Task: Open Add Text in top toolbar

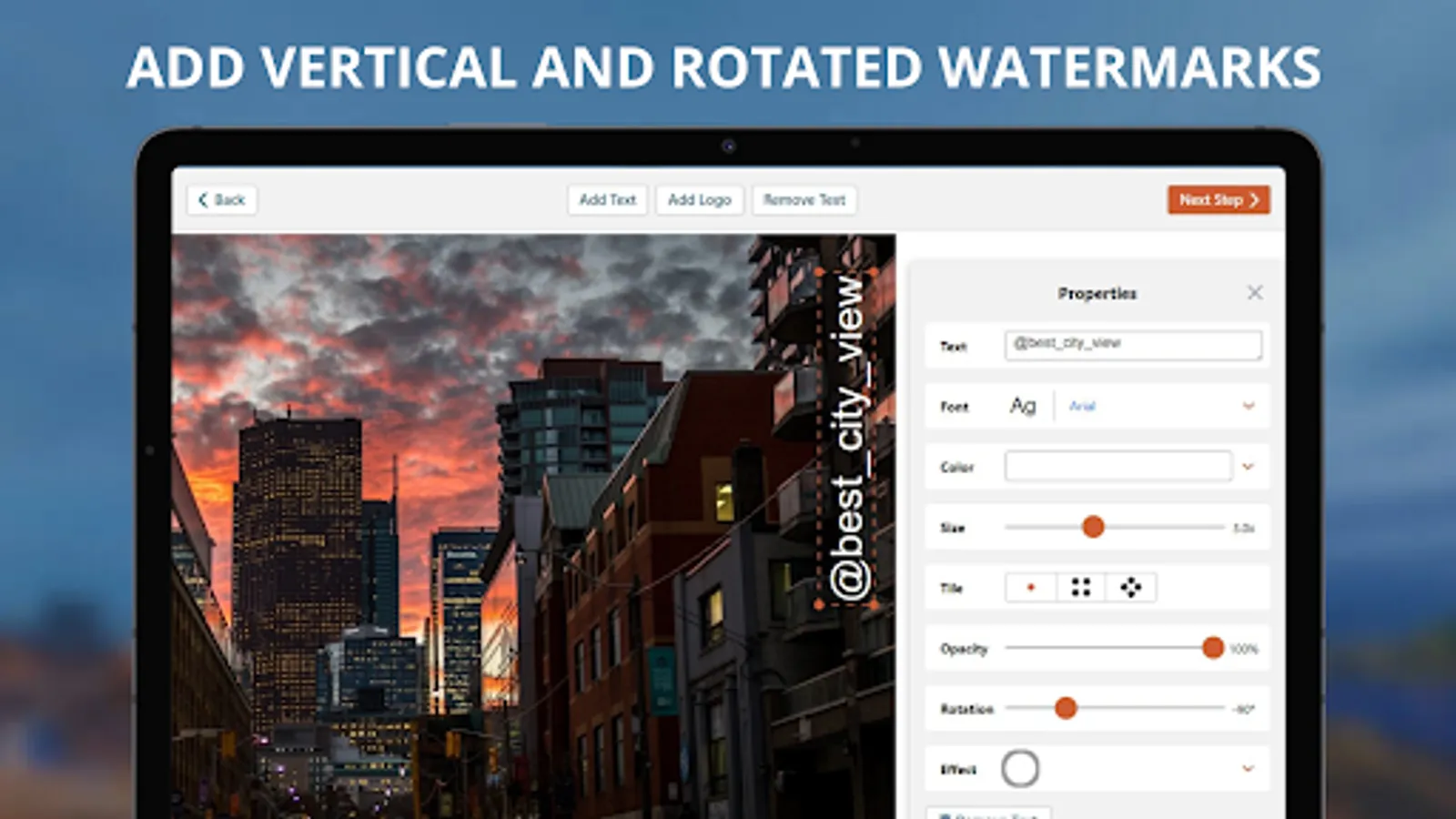Action: pyautogui.click(x=607, y=199)
